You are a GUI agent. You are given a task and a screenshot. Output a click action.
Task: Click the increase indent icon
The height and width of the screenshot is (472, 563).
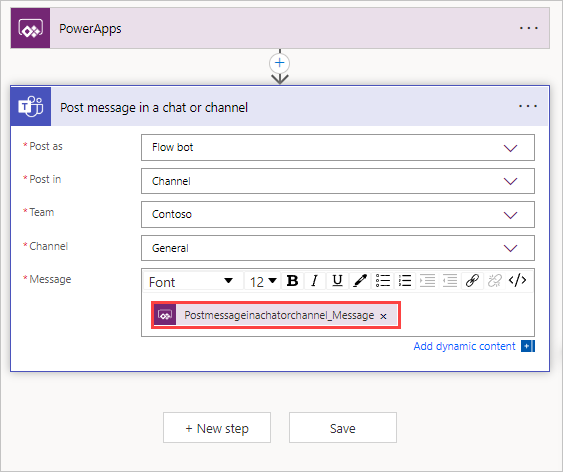427,281
